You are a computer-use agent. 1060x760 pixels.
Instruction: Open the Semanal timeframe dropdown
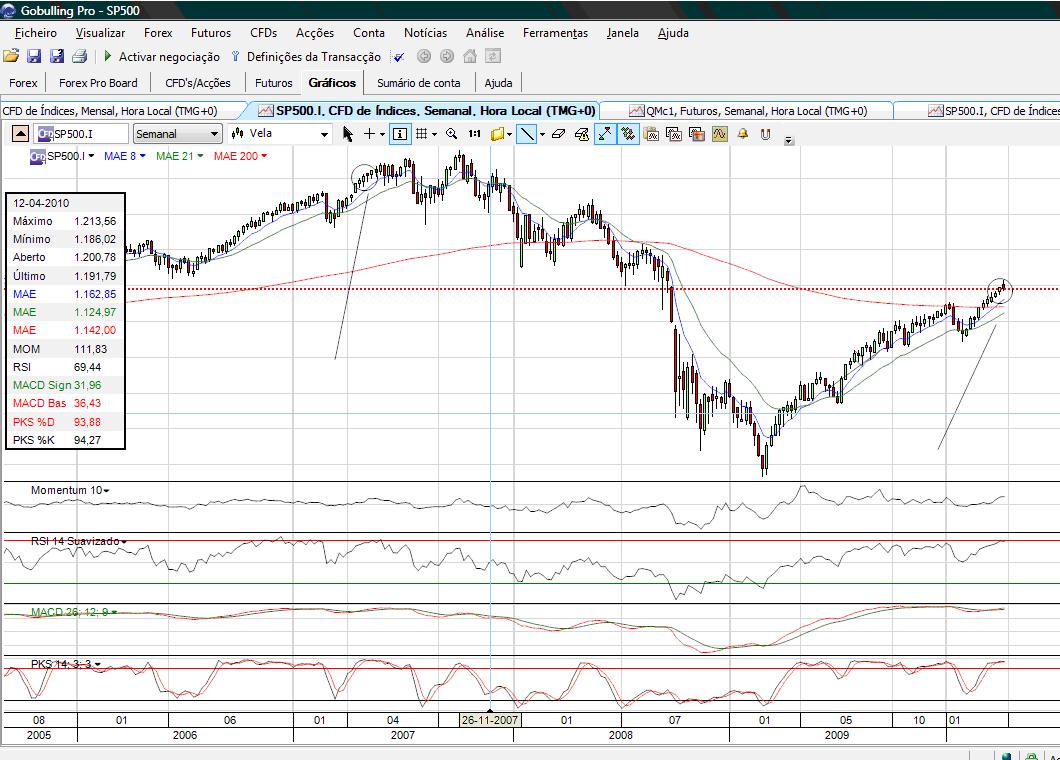pyautogui.click(x=177, y=133)
